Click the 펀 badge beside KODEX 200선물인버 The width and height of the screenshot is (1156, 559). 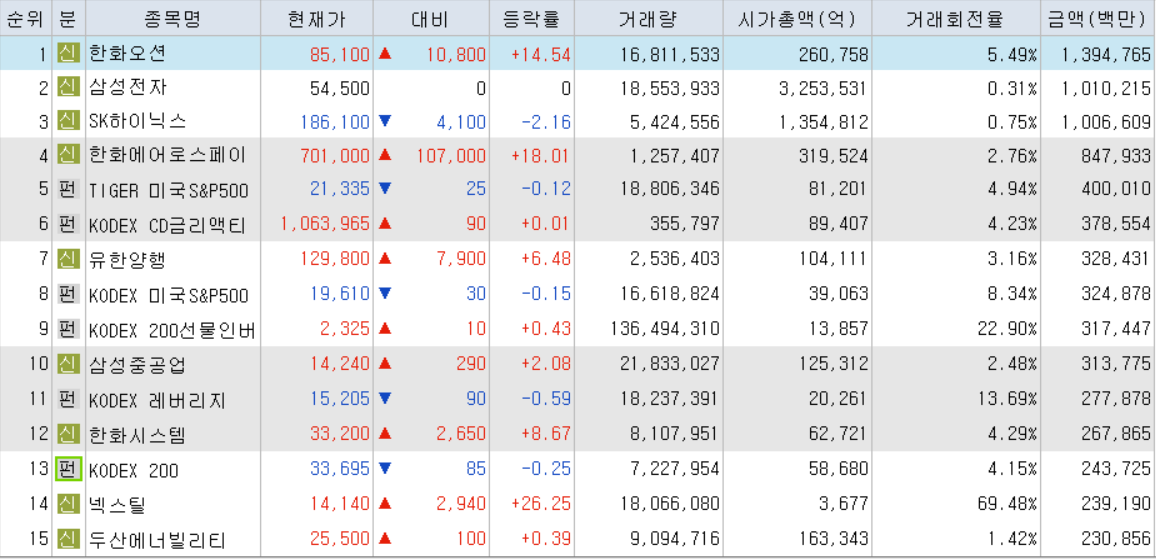[68, 329]
